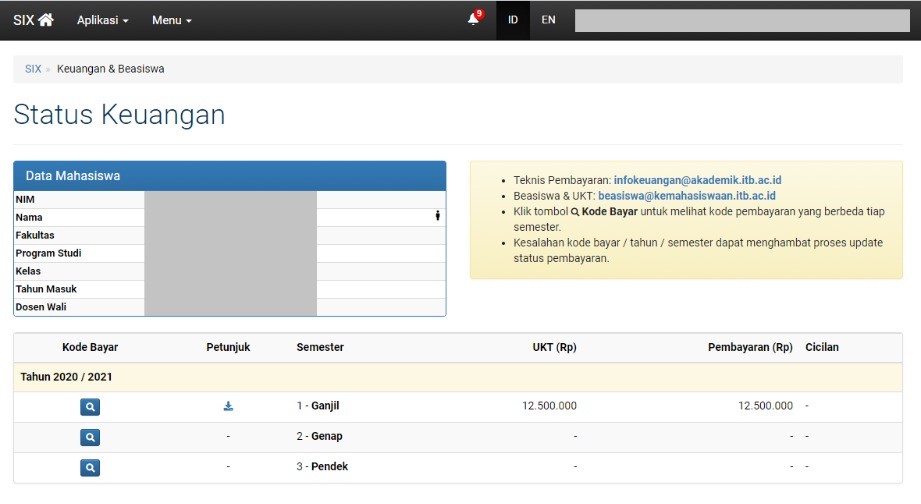Go to SIX home via house icon
The image size is (921, 504).
point(46,20)
